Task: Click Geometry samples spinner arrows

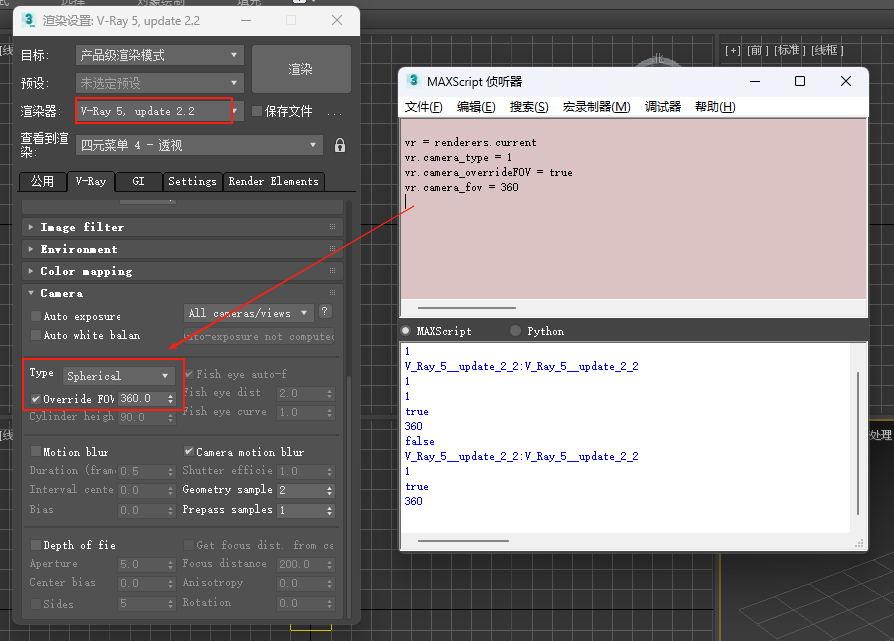Action: tap(330, 490)
